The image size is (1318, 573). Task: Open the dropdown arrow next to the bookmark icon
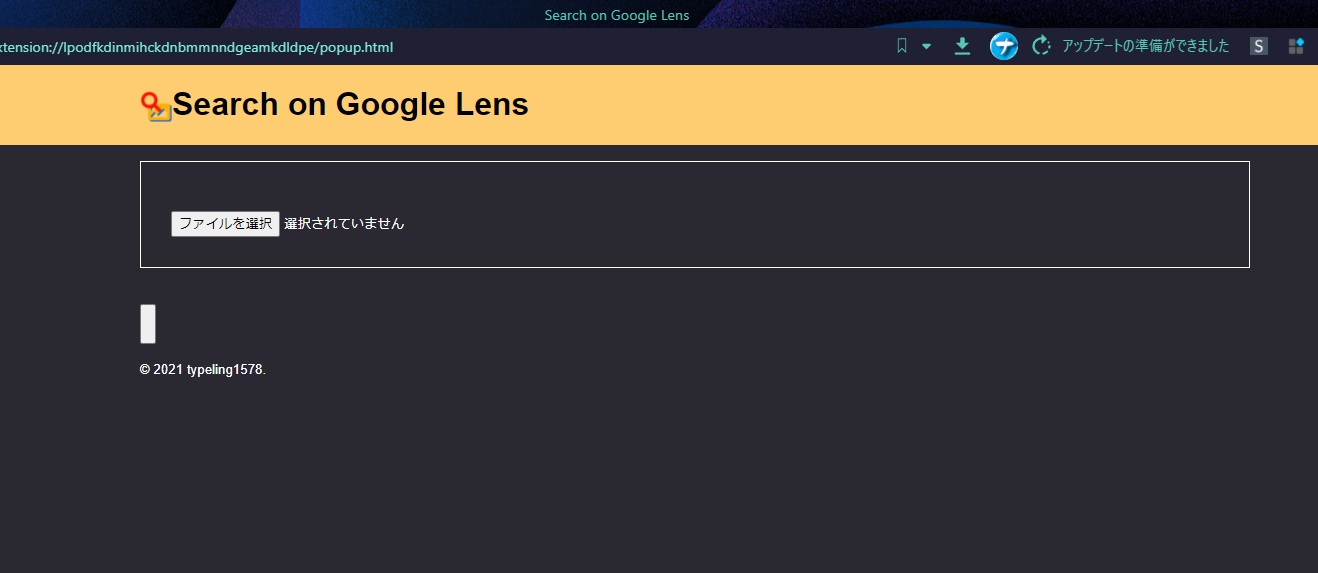click(927, 46)
